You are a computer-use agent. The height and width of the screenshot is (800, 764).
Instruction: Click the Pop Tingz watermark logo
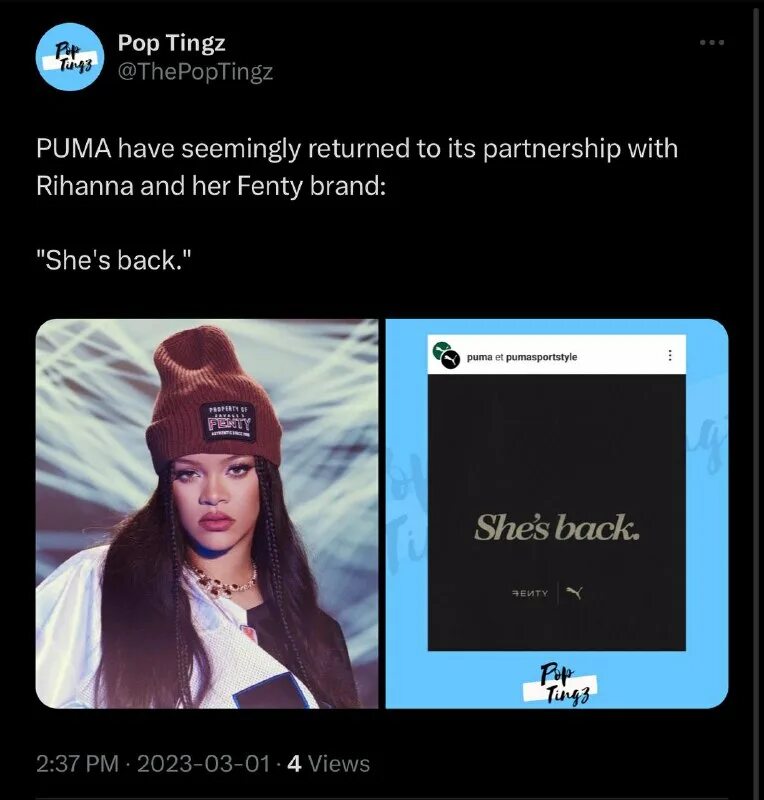(x=560, y=685)
